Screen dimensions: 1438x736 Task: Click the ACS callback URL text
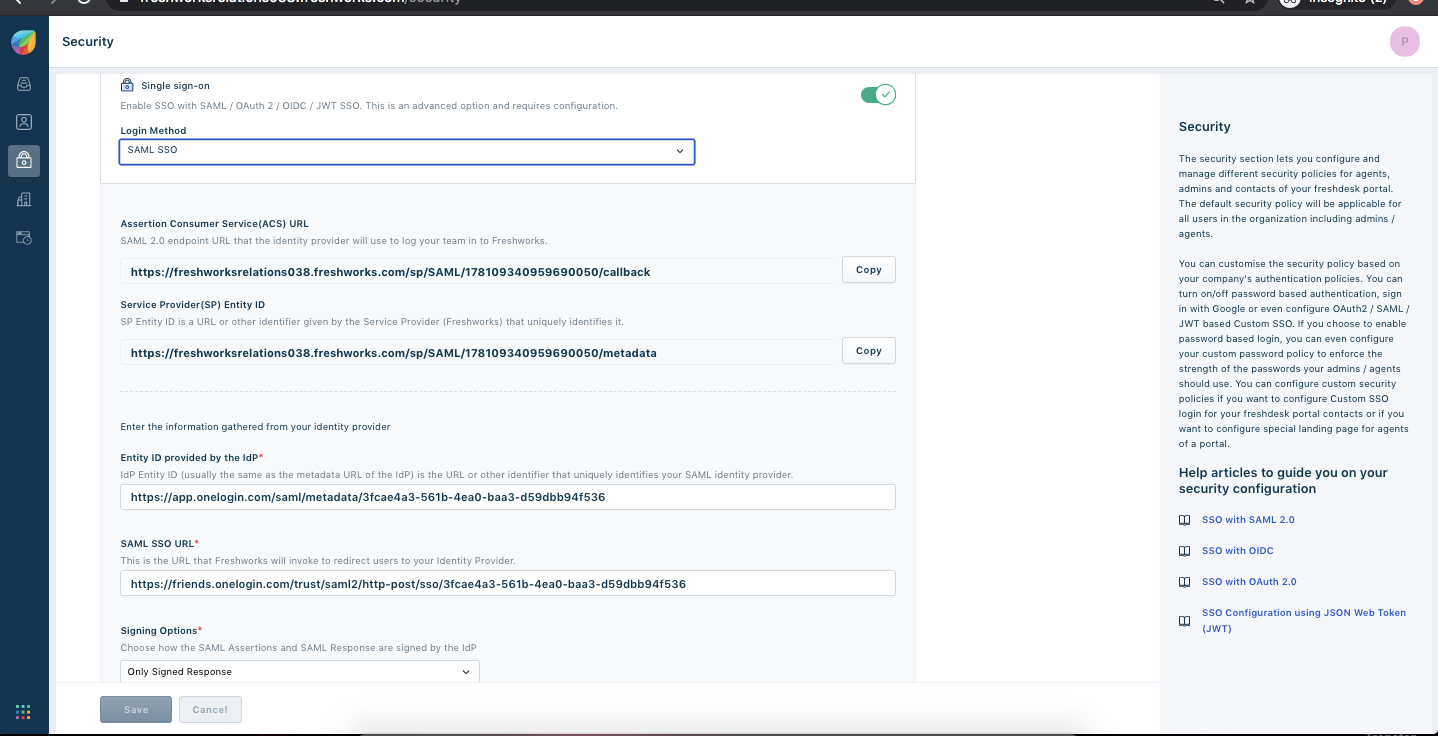tap(391, 272)
